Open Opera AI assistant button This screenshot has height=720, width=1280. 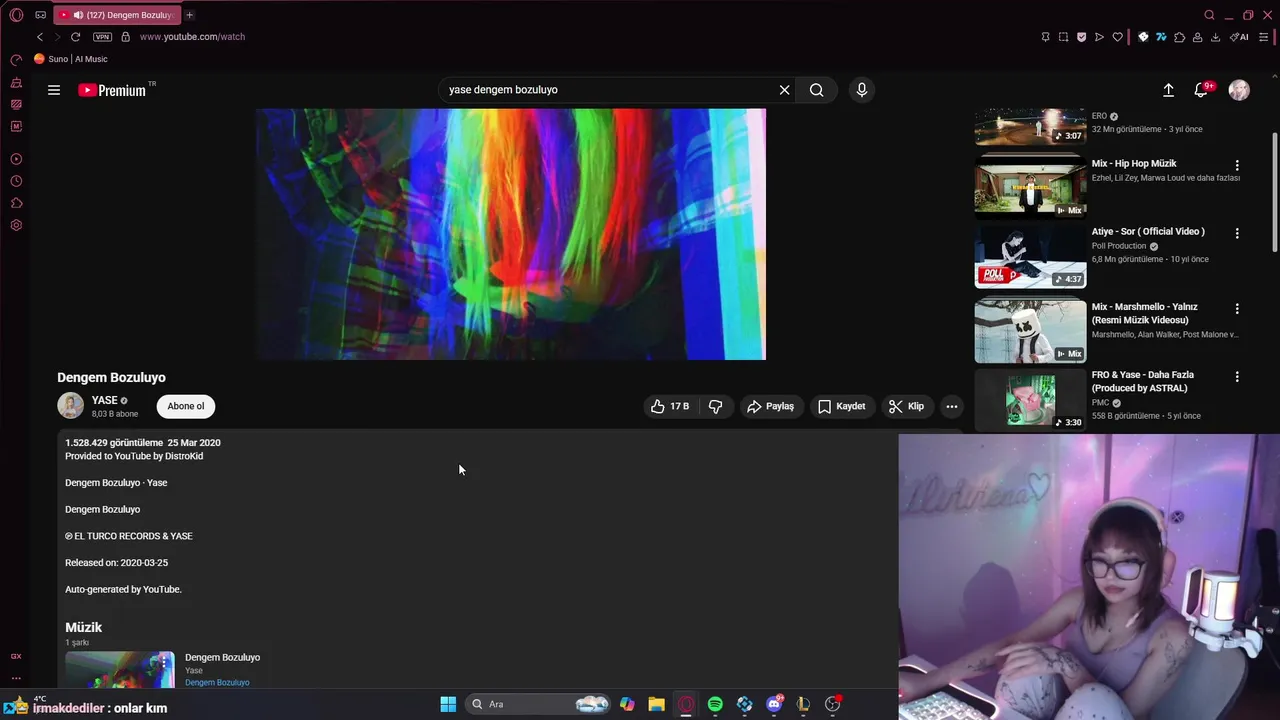pyautogui.click(x=1239, y=37)
